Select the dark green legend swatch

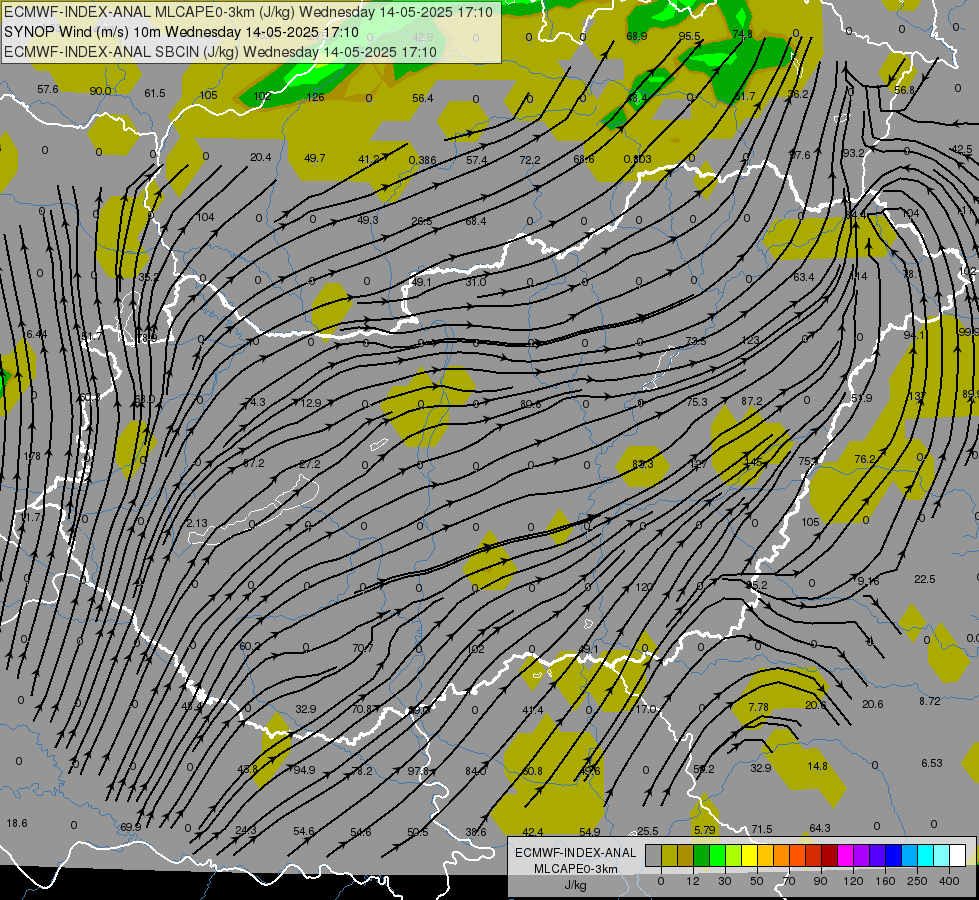point(701,855)
